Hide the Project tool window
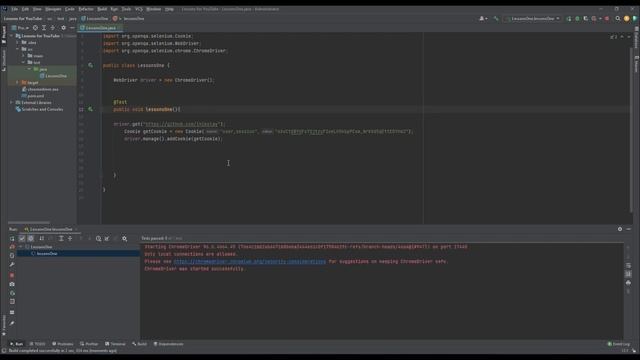The height and width of the screenshot is (360, 640). click(72, 28)
